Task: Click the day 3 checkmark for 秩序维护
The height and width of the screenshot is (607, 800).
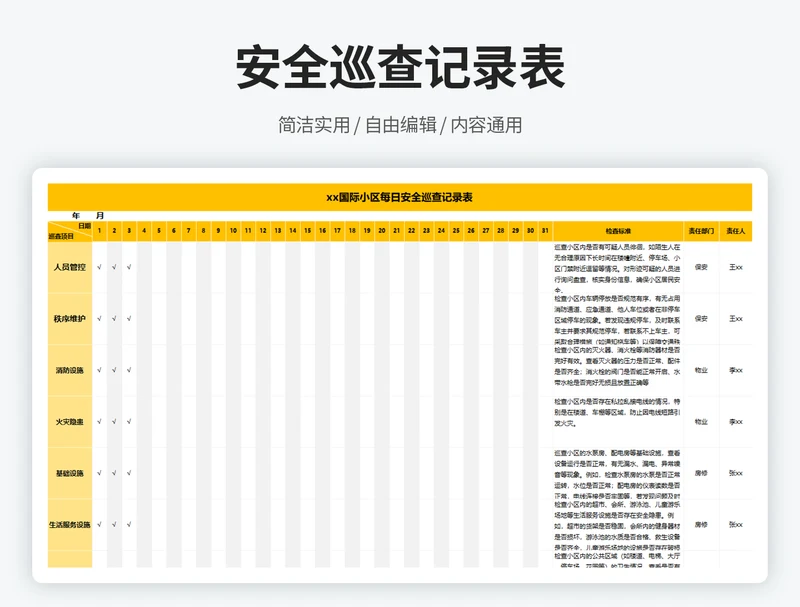Action: [x=129, y=318]
